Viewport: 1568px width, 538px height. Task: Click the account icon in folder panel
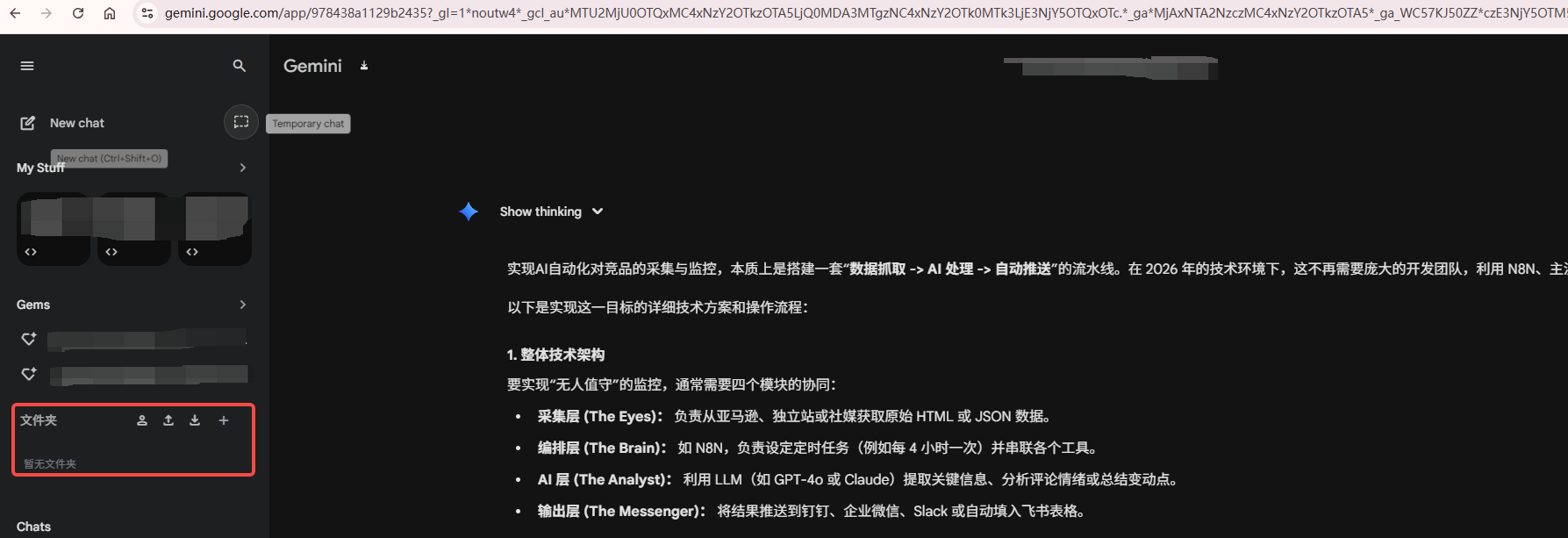click(142, 420)
